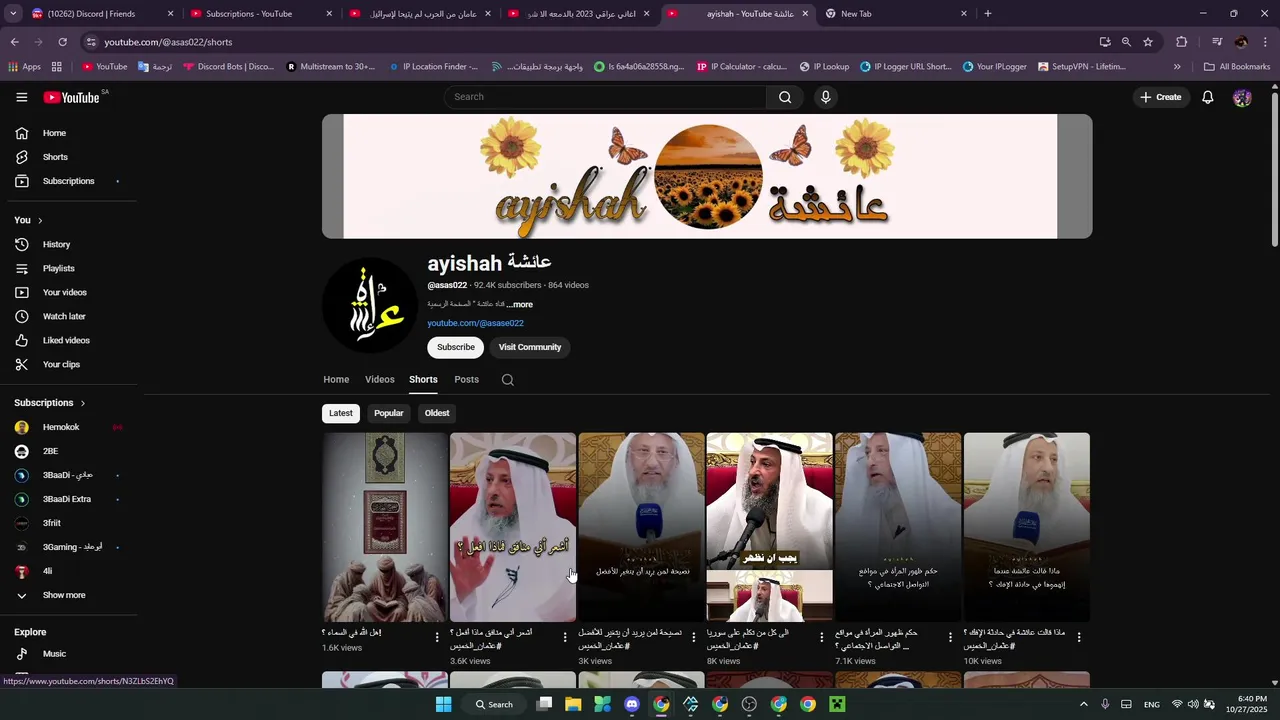Expand Subscriptions section header
This screenshot has height=720, width=1280.
click(x=50, y=403)
